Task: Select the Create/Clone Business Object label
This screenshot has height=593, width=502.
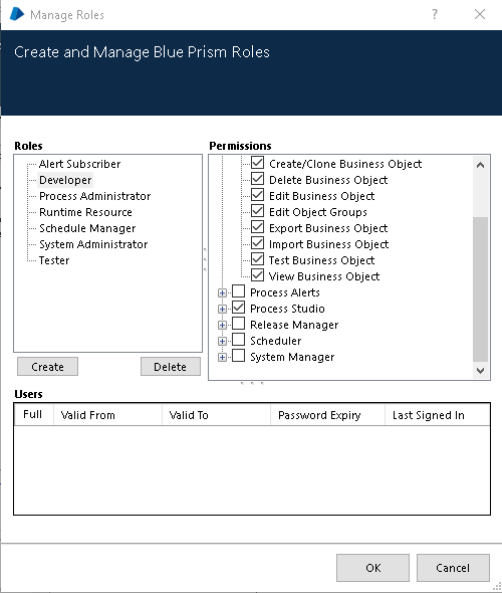Action: [x=345, y=164]
